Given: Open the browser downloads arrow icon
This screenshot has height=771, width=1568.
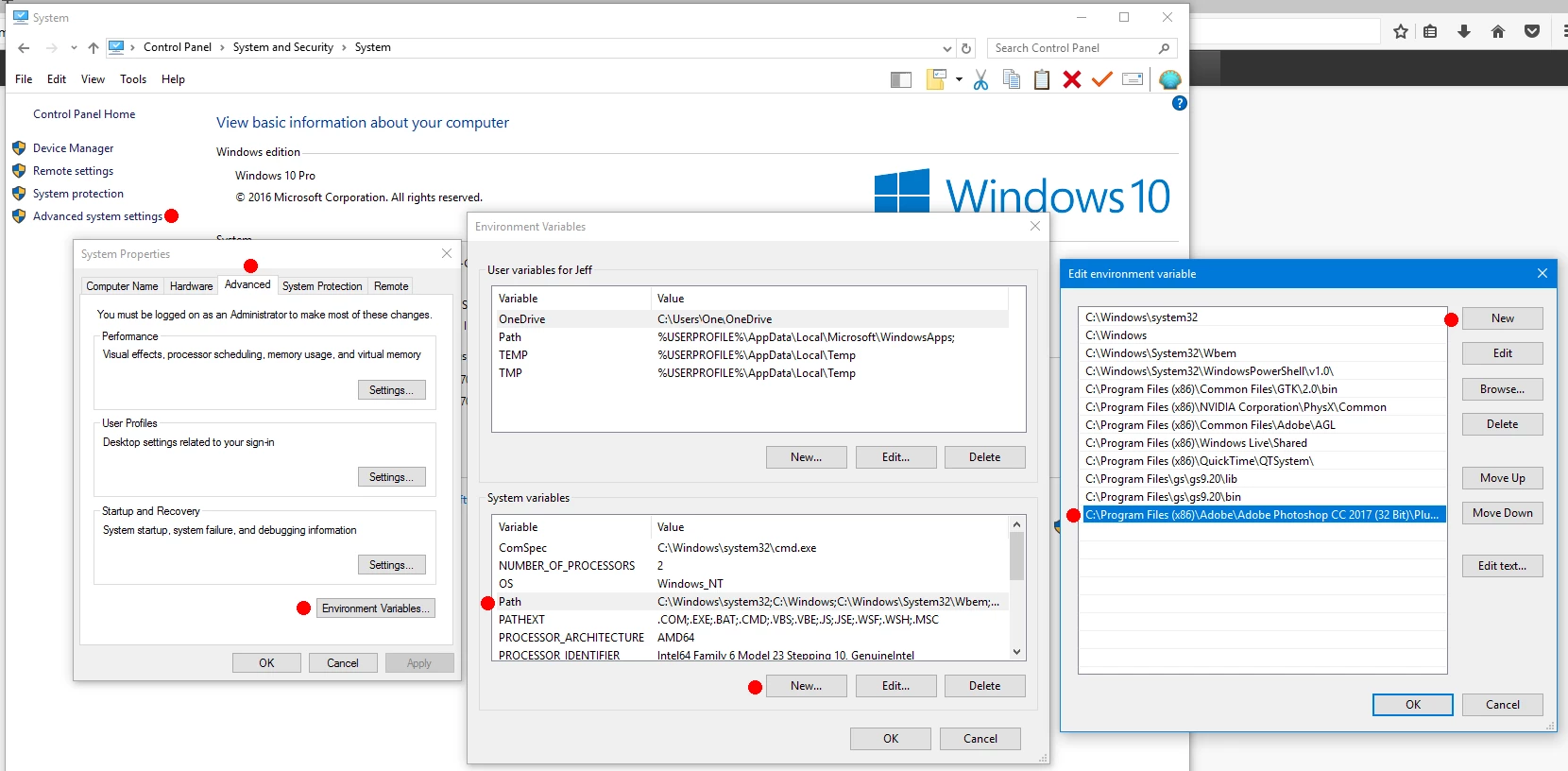Looking at the screenshot, I should point(1464,31).
